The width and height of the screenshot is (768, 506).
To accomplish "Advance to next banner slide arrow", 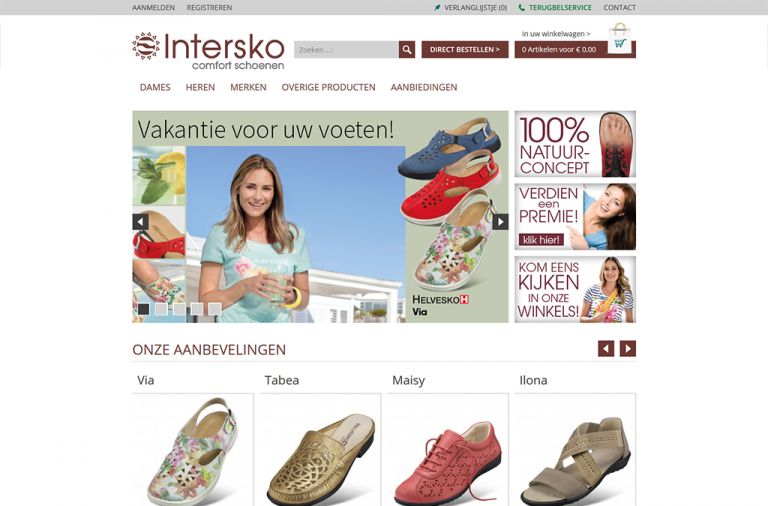I will point(500,222).
